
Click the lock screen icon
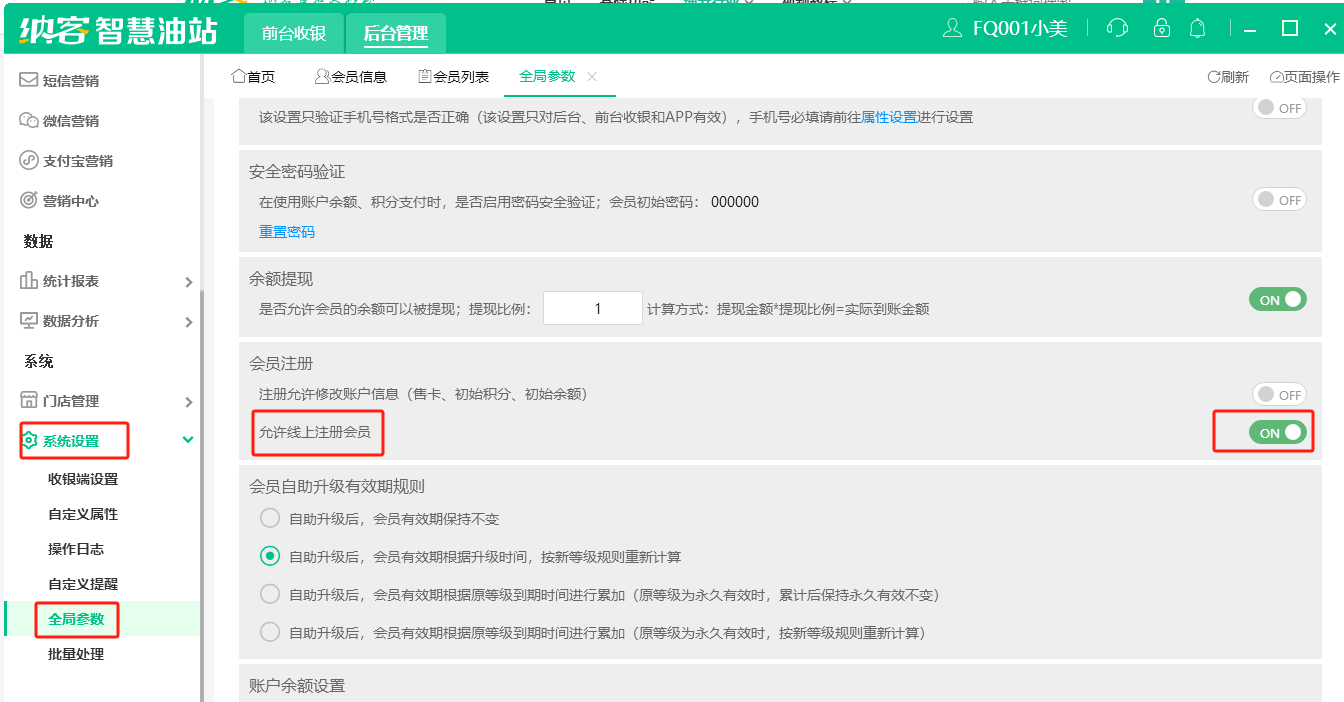point(1161,28)
